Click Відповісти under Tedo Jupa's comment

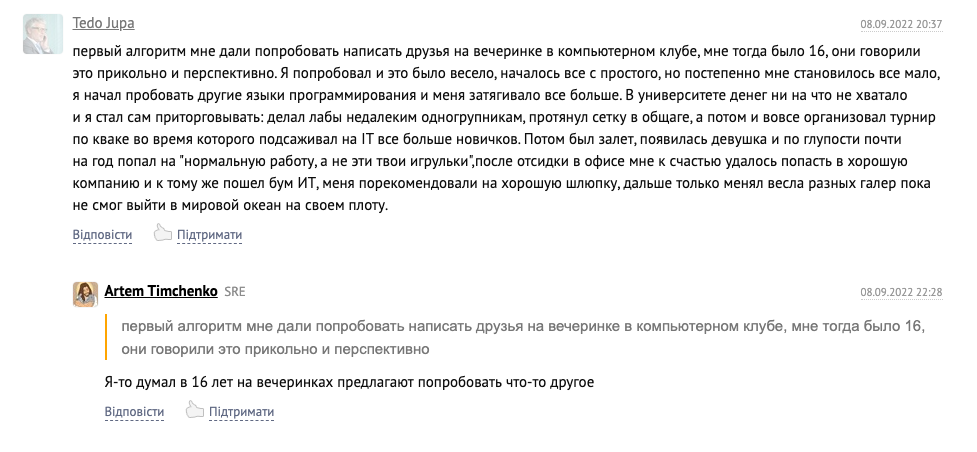(102, 235)
